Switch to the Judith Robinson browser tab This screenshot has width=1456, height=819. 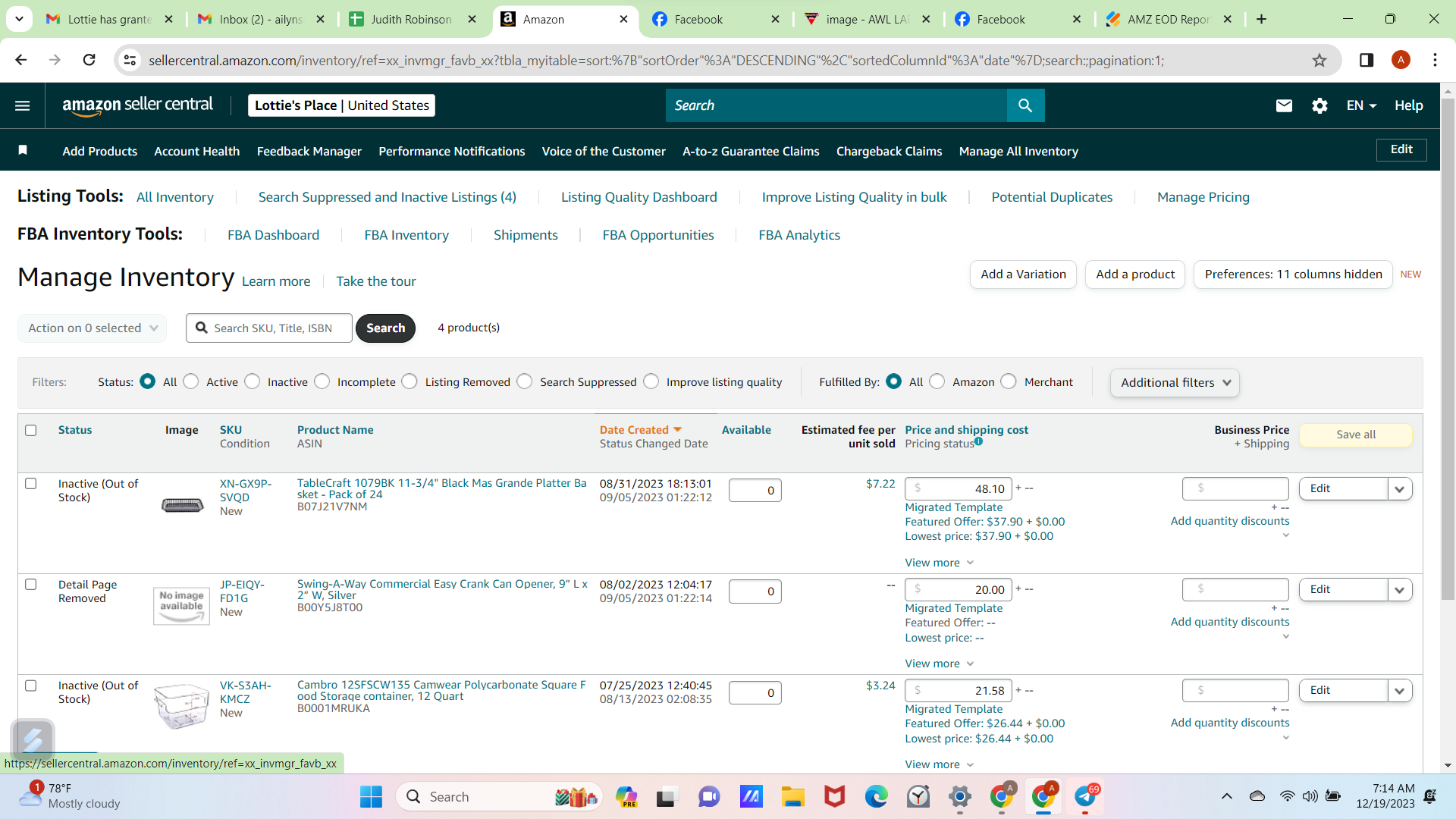coord(413,19)
